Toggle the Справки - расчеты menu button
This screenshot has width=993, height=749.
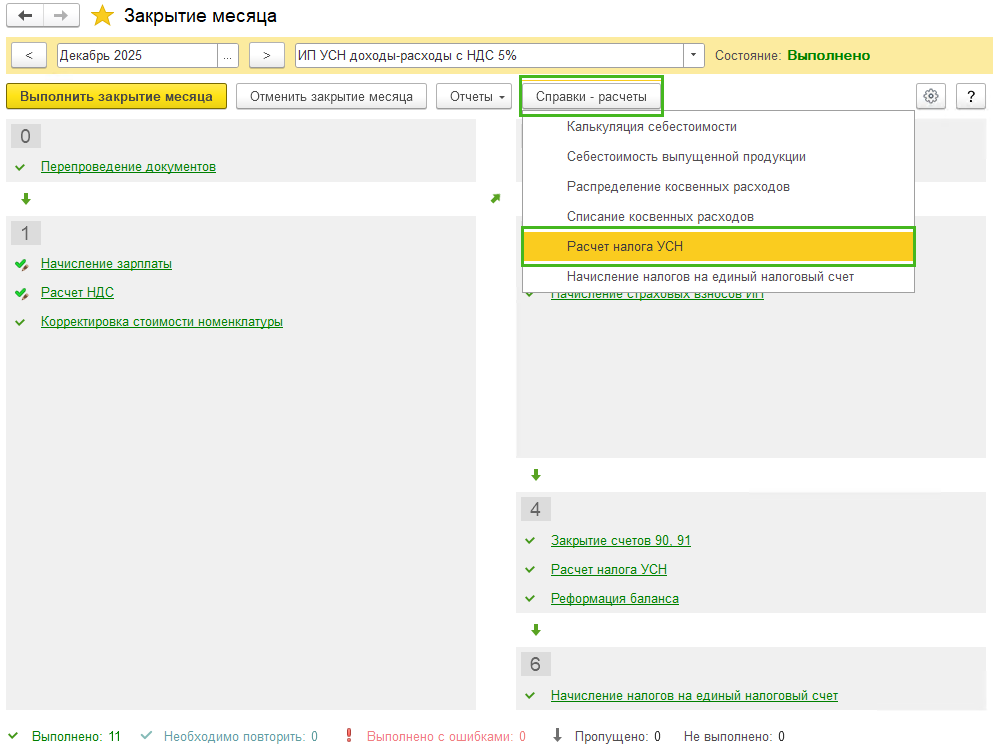pyautogui.click(x=591, y=96)
